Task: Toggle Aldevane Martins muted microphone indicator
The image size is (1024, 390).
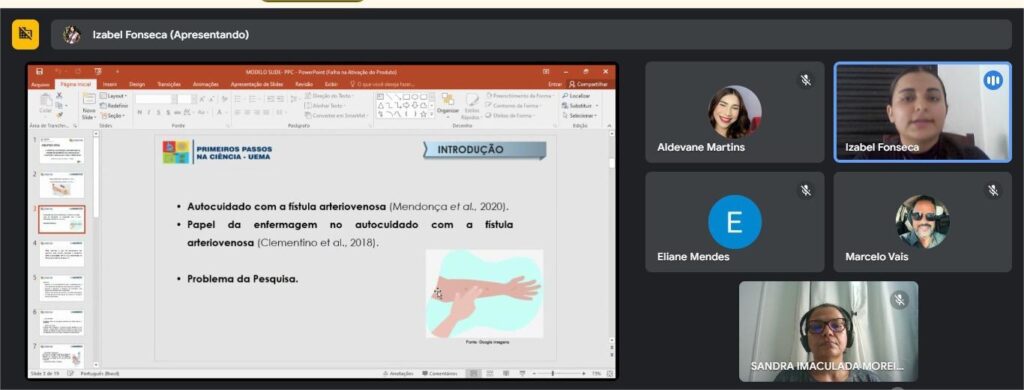Action: click(806, 80)
